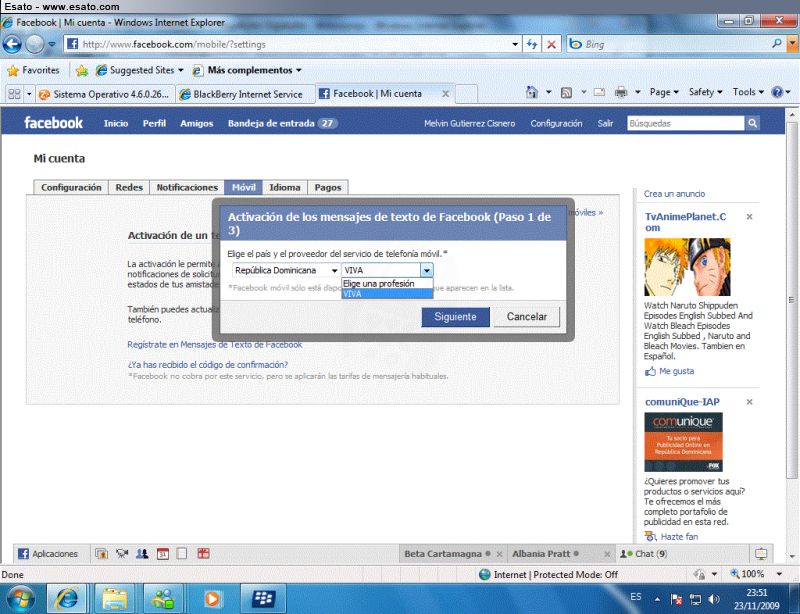Switch to the Configuración tab
Viewport: 800px width, 614px height.
(x=71, y=187)
